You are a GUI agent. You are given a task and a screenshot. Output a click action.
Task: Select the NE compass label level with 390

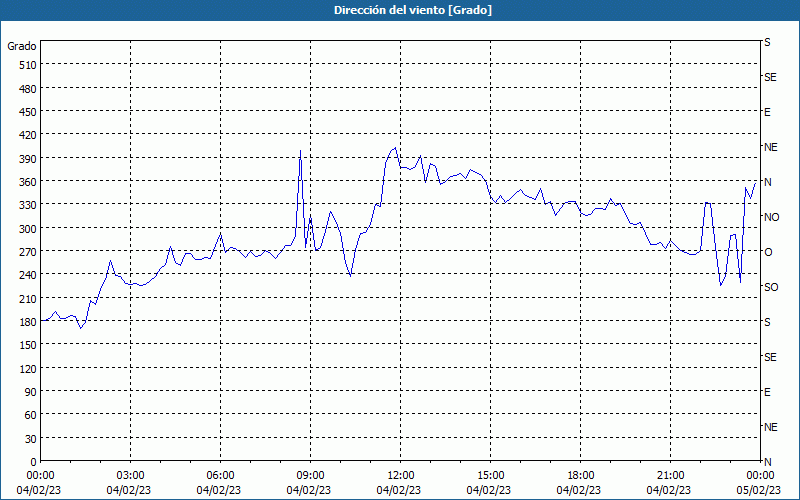pos(771,147)
